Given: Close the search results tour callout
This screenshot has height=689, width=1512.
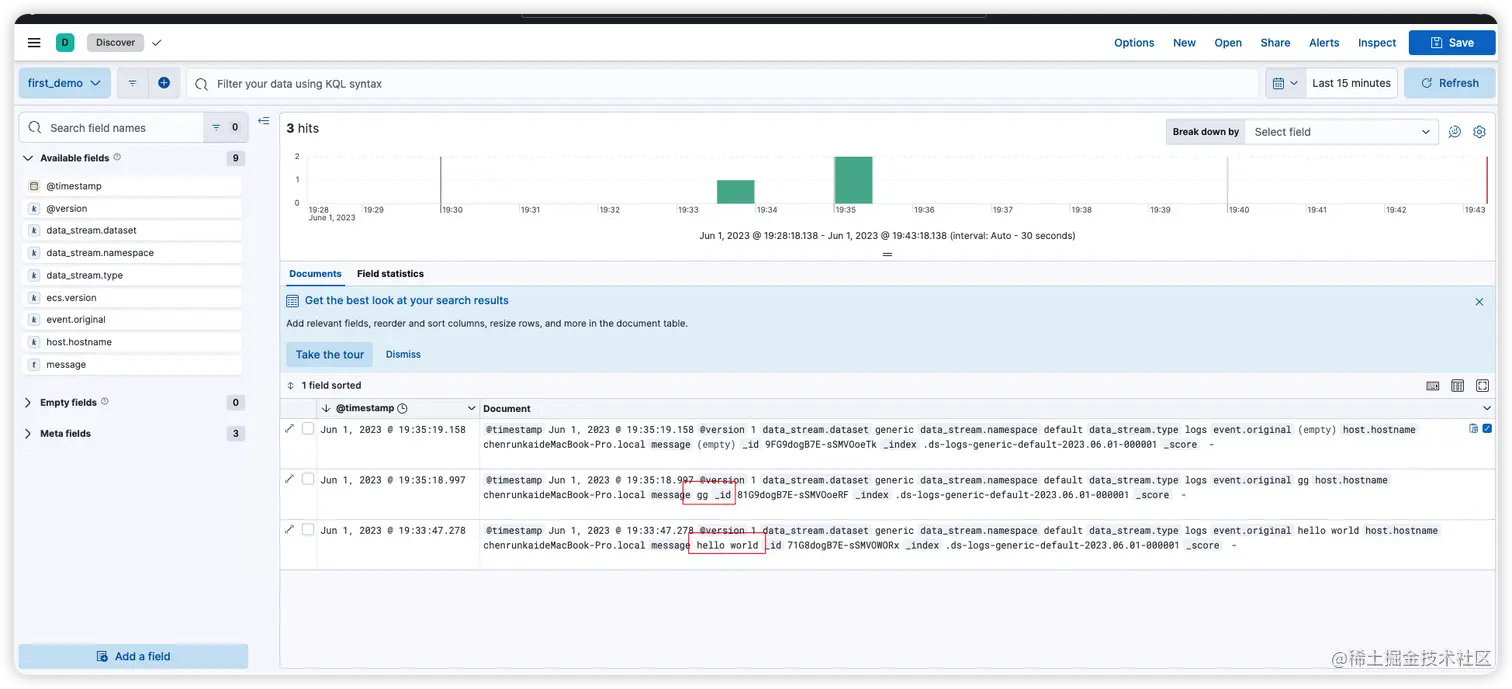Looking at the screenshot, I should [1479, 301].
